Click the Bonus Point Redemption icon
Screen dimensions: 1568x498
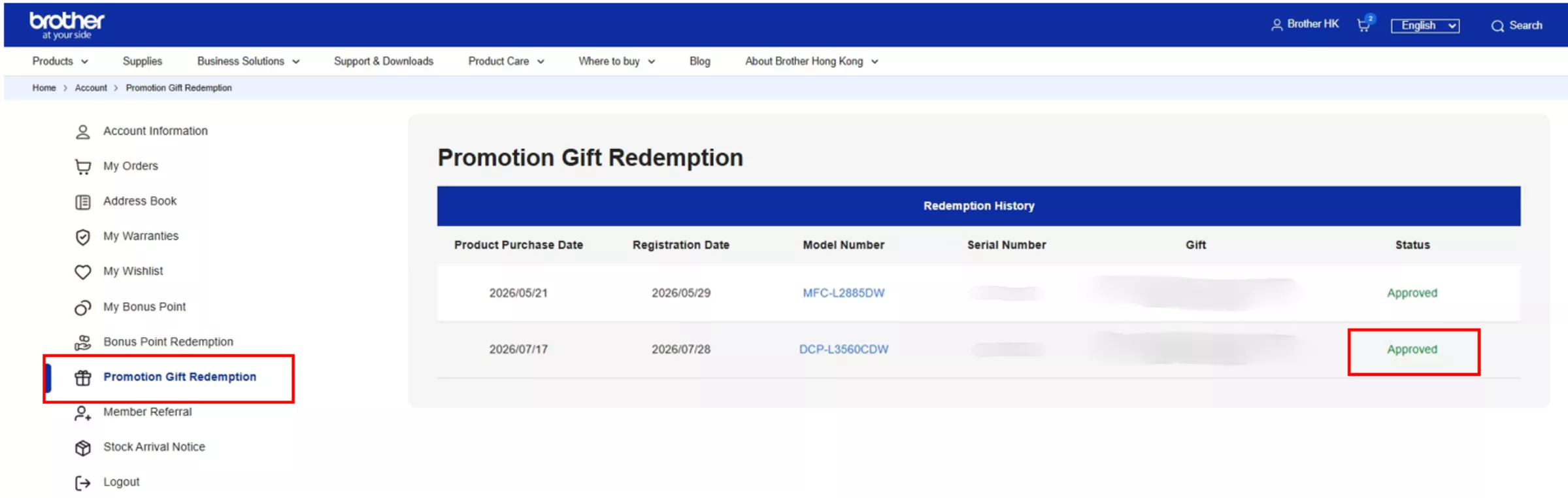tap(83, 342)
